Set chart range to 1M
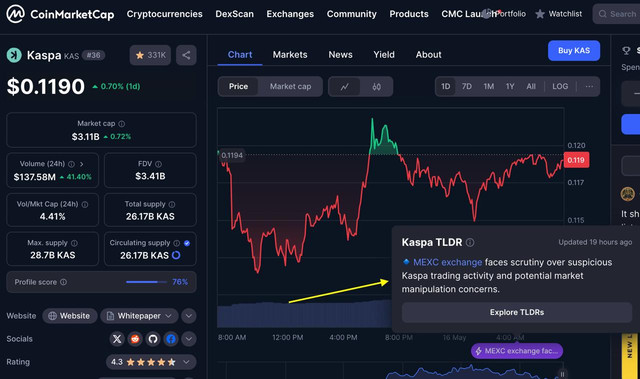This screenshot has width=640, height=379. 489,86
